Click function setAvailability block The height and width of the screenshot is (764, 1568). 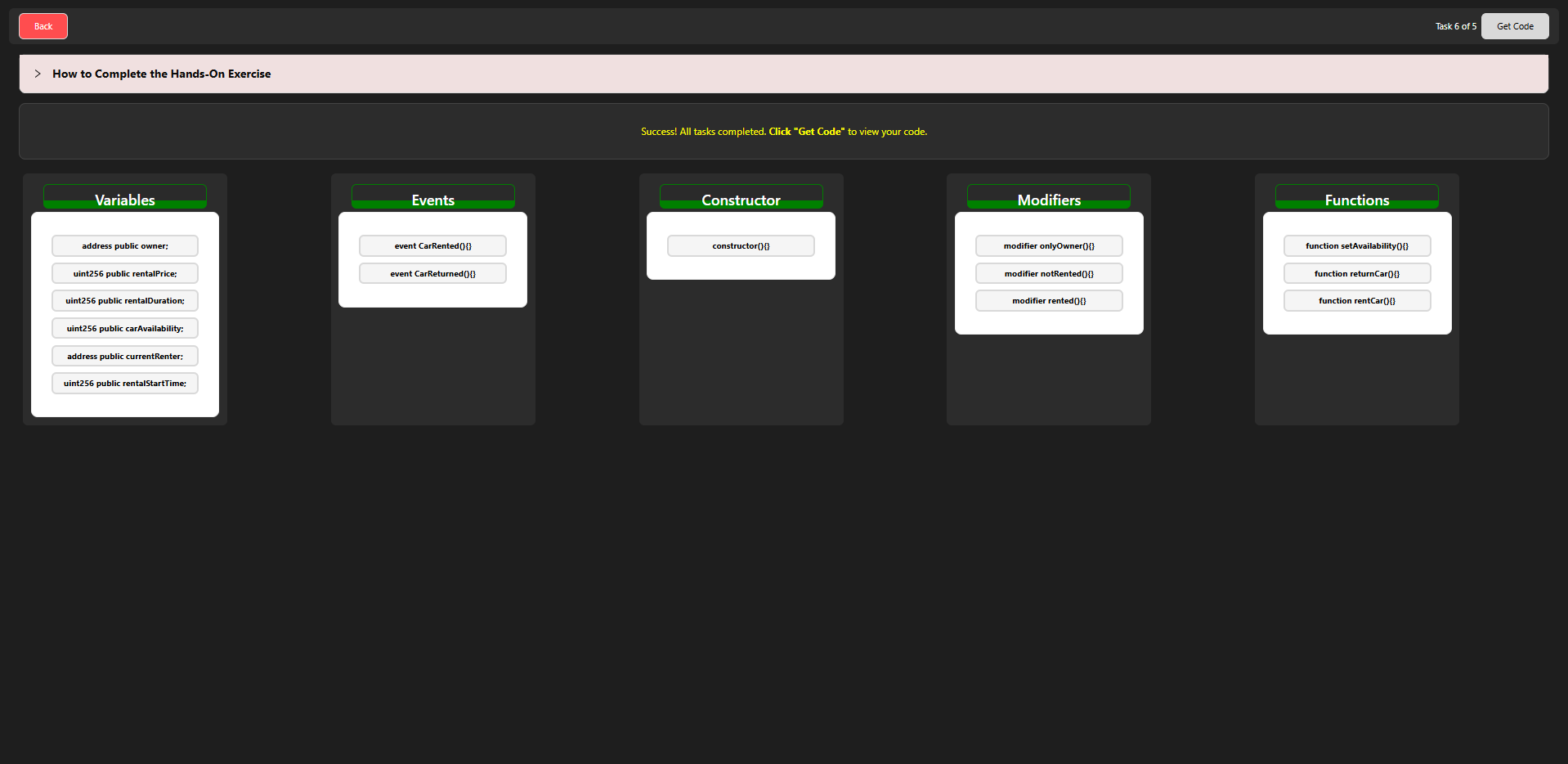click(1356, 246)
